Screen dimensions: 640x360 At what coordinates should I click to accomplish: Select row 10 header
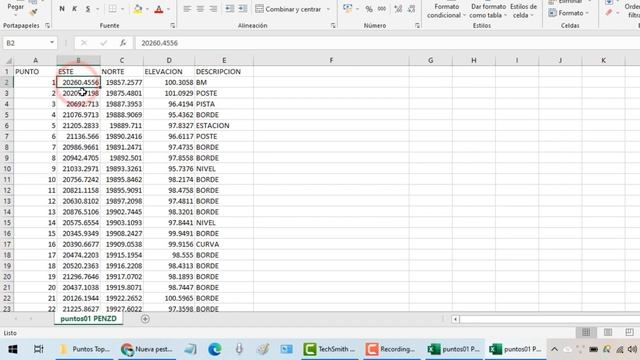click(x=7, y=169)
